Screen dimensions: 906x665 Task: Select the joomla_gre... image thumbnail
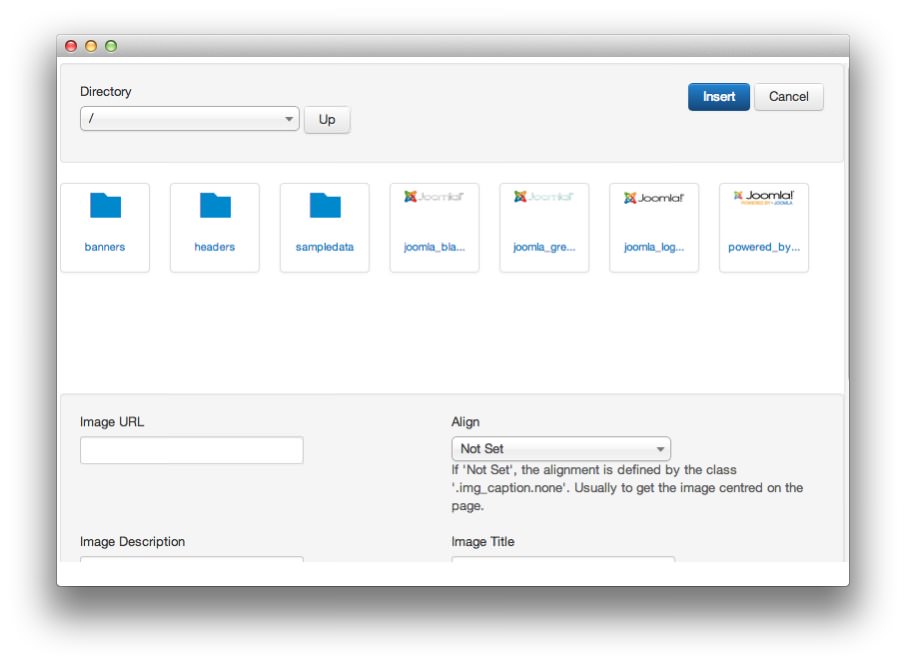[544, 198]
